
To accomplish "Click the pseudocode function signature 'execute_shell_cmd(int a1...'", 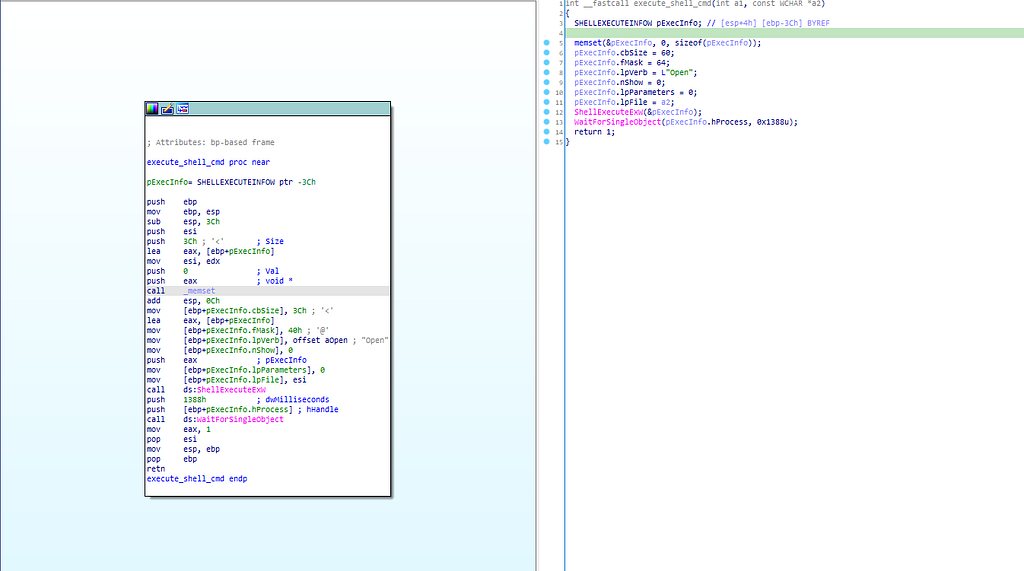I will coord(695,3).
